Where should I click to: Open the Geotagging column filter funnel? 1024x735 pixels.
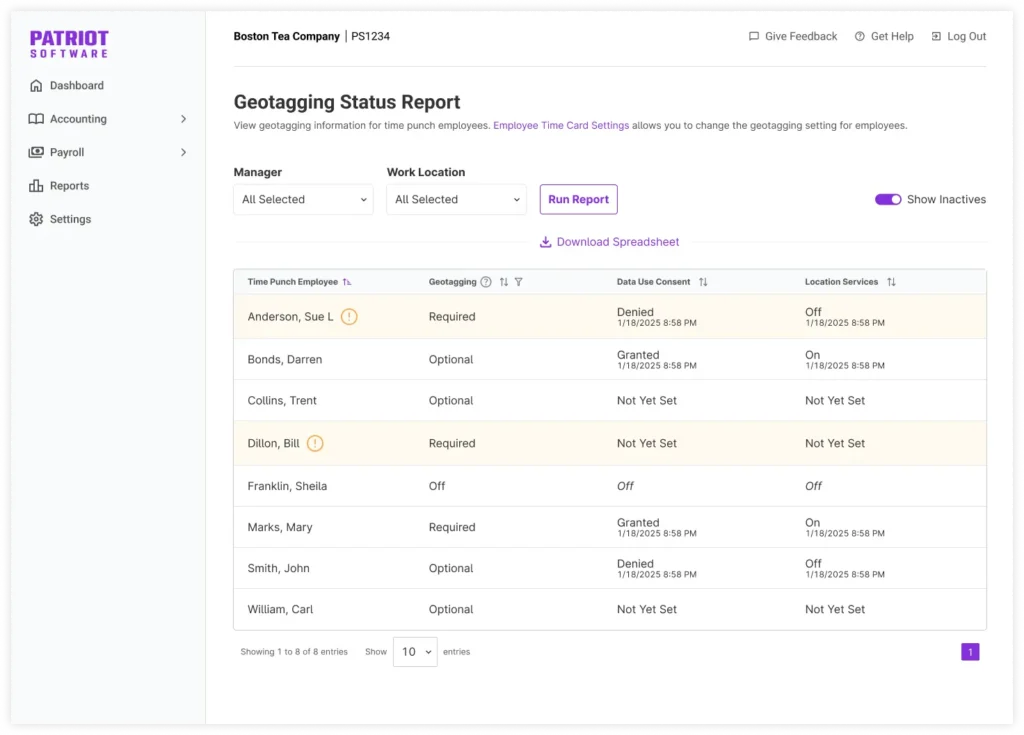point(519,282)
